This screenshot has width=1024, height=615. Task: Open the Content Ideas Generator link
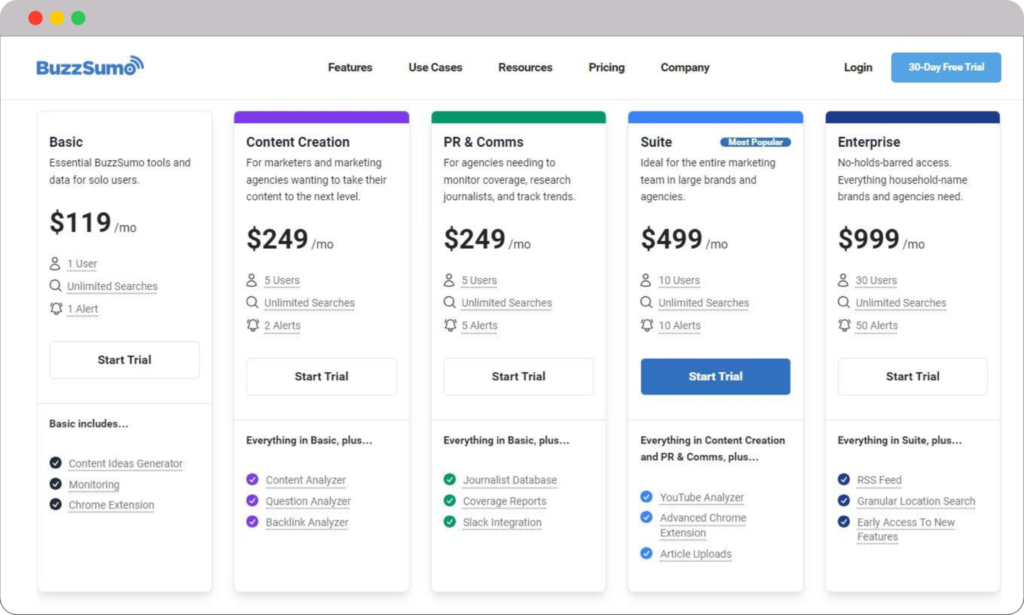click(x=125, y=464)
